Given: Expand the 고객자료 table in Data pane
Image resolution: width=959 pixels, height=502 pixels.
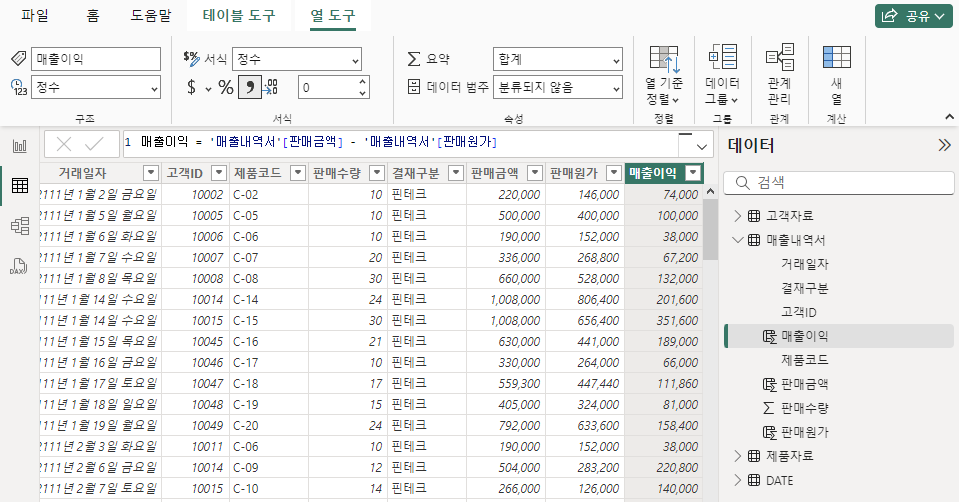Looking at the screenshot, I should 738,216.
